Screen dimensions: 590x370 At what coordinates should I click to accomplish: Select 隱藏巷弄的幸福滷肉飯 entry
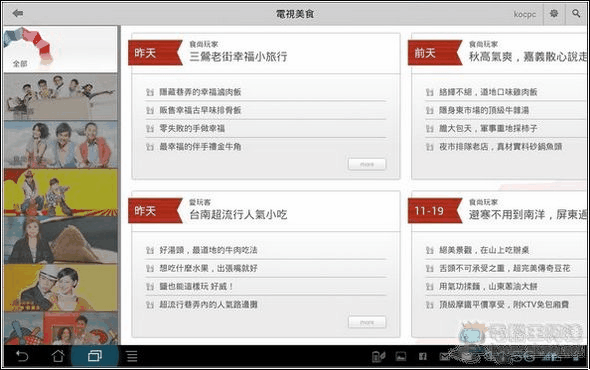point(200,92)
